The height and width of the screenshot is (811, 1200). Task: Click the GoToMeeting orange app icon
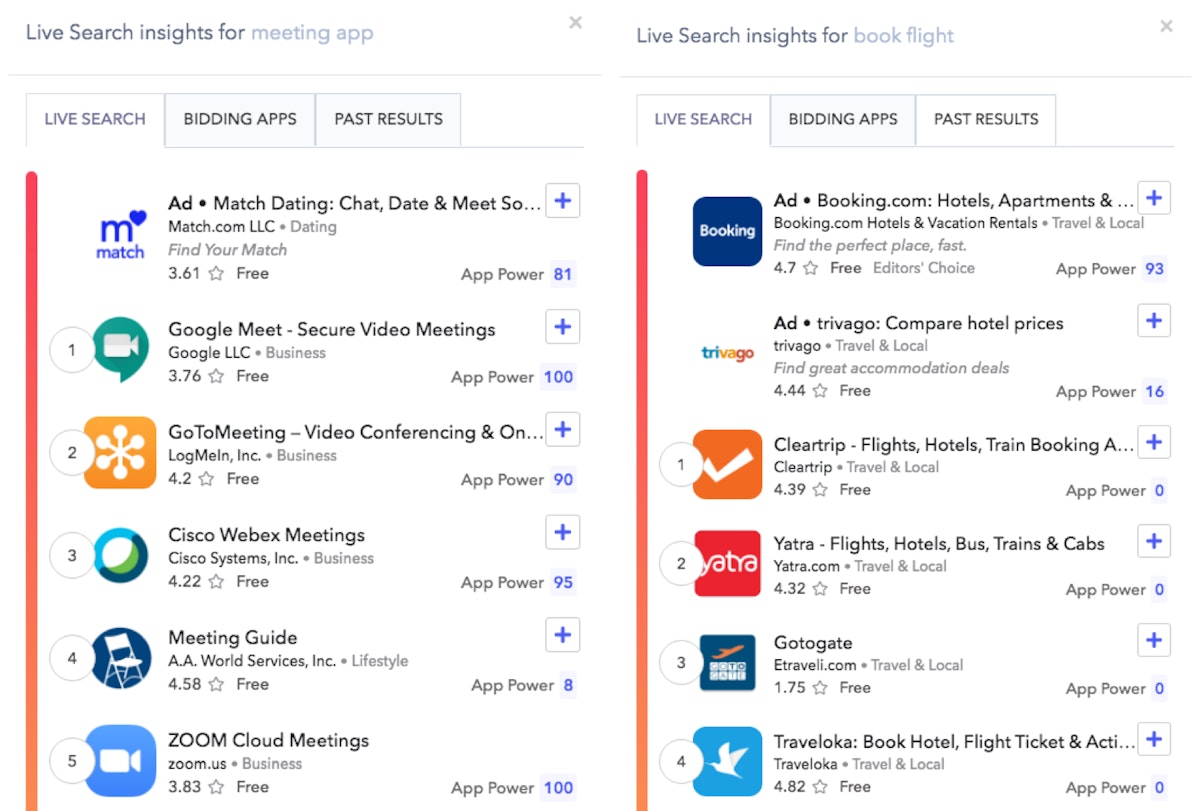tap(121, 453)
